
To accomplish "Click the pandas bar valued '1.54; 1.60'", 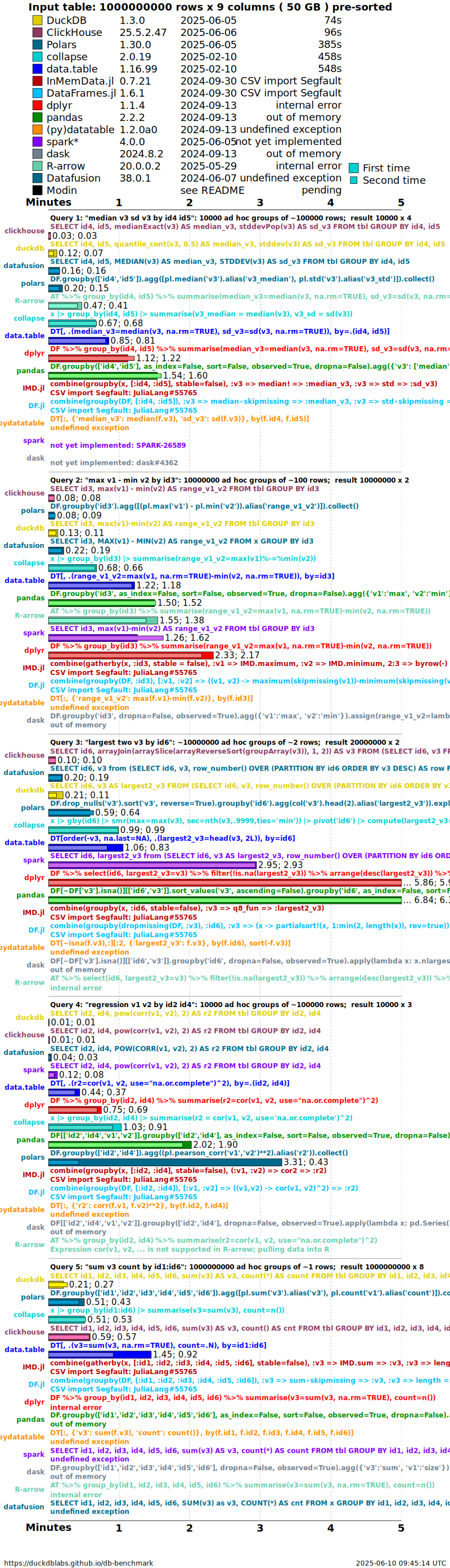I will click(x=105, y=375).
